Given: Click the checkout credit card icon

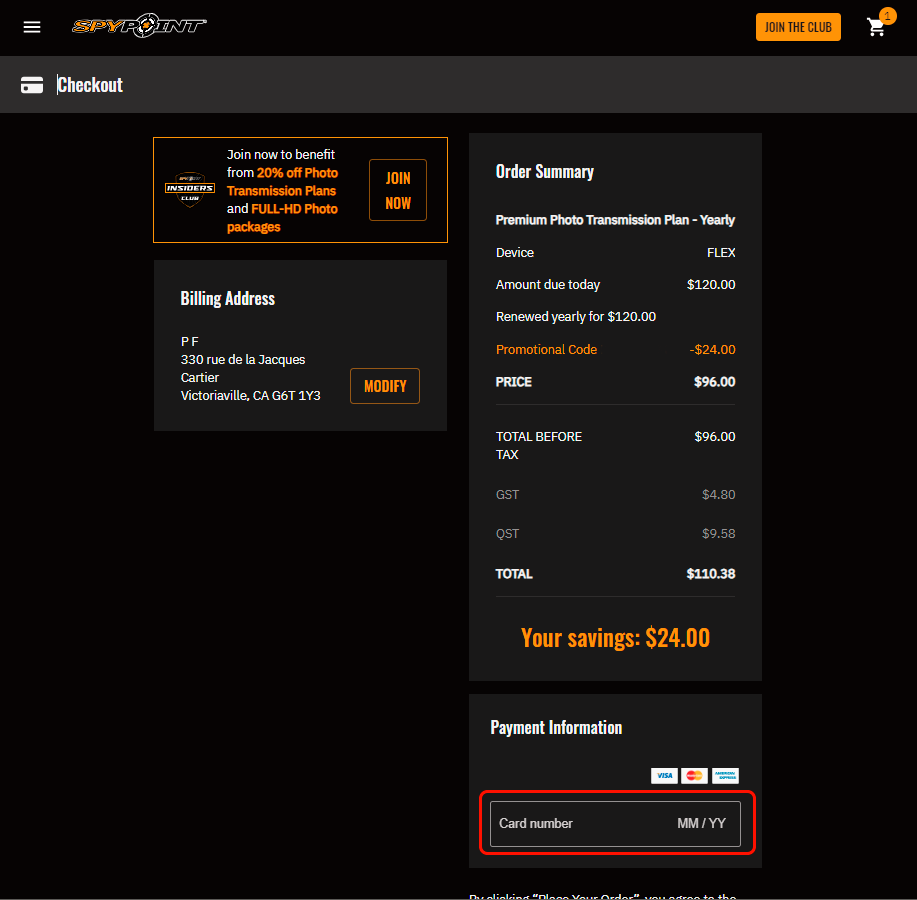Looking at the screenshot, I should click(32, 85).
